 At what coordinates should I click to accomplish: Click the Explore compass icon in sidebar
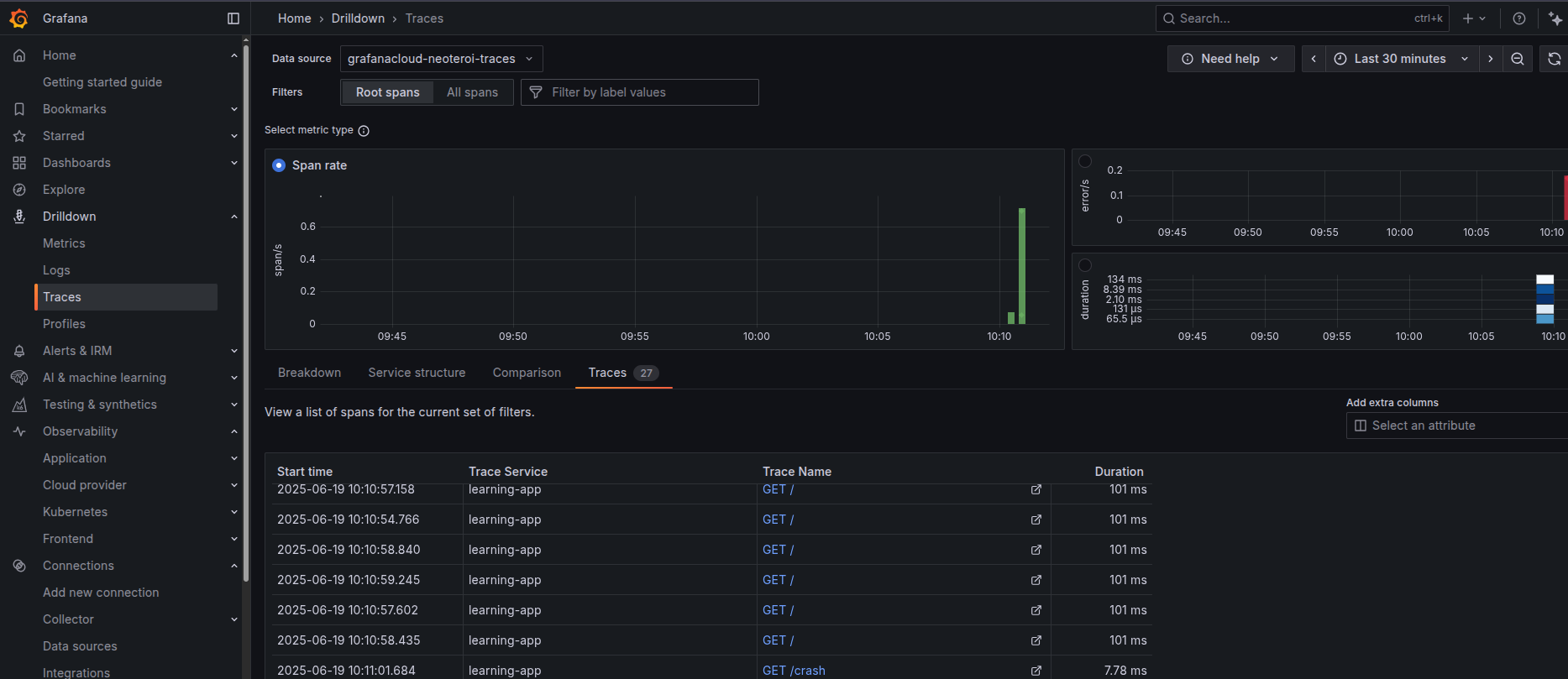pos(19,190)
